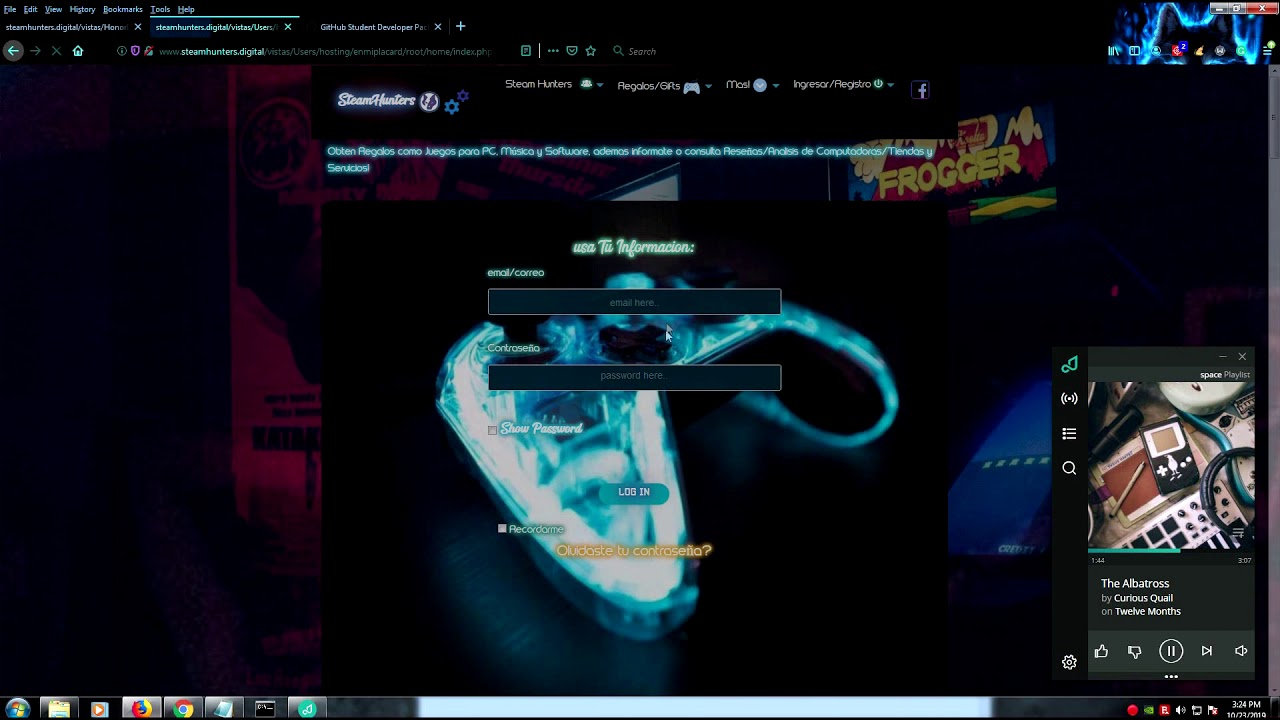Screen dimensions: 1280x720
Task: Open Bookmarks menu in Firefox
Action: tap(123, 9)
